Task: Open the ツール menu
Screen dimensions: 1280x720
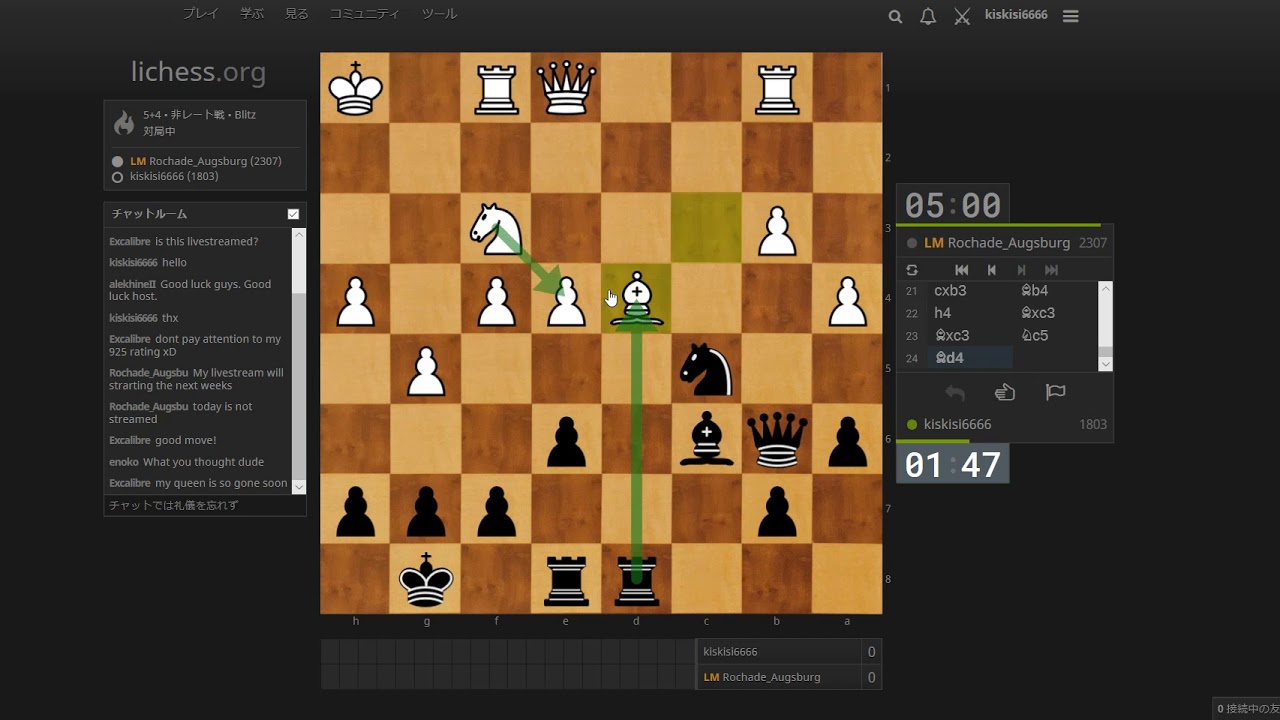Action: pos(439,14)
